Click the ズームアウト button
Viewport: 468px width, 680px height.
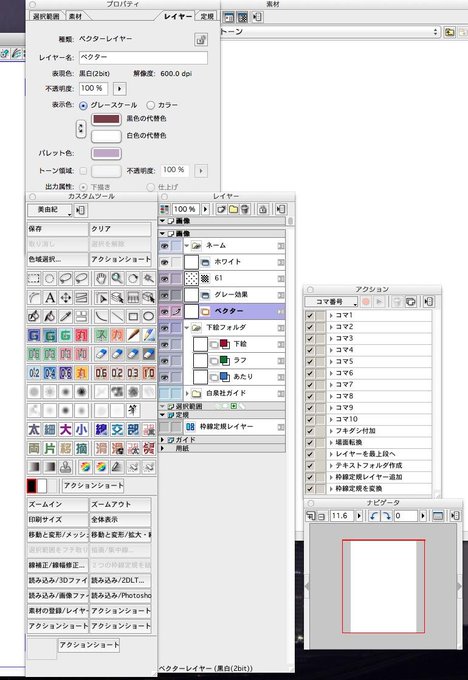click(x=120, y=504)
